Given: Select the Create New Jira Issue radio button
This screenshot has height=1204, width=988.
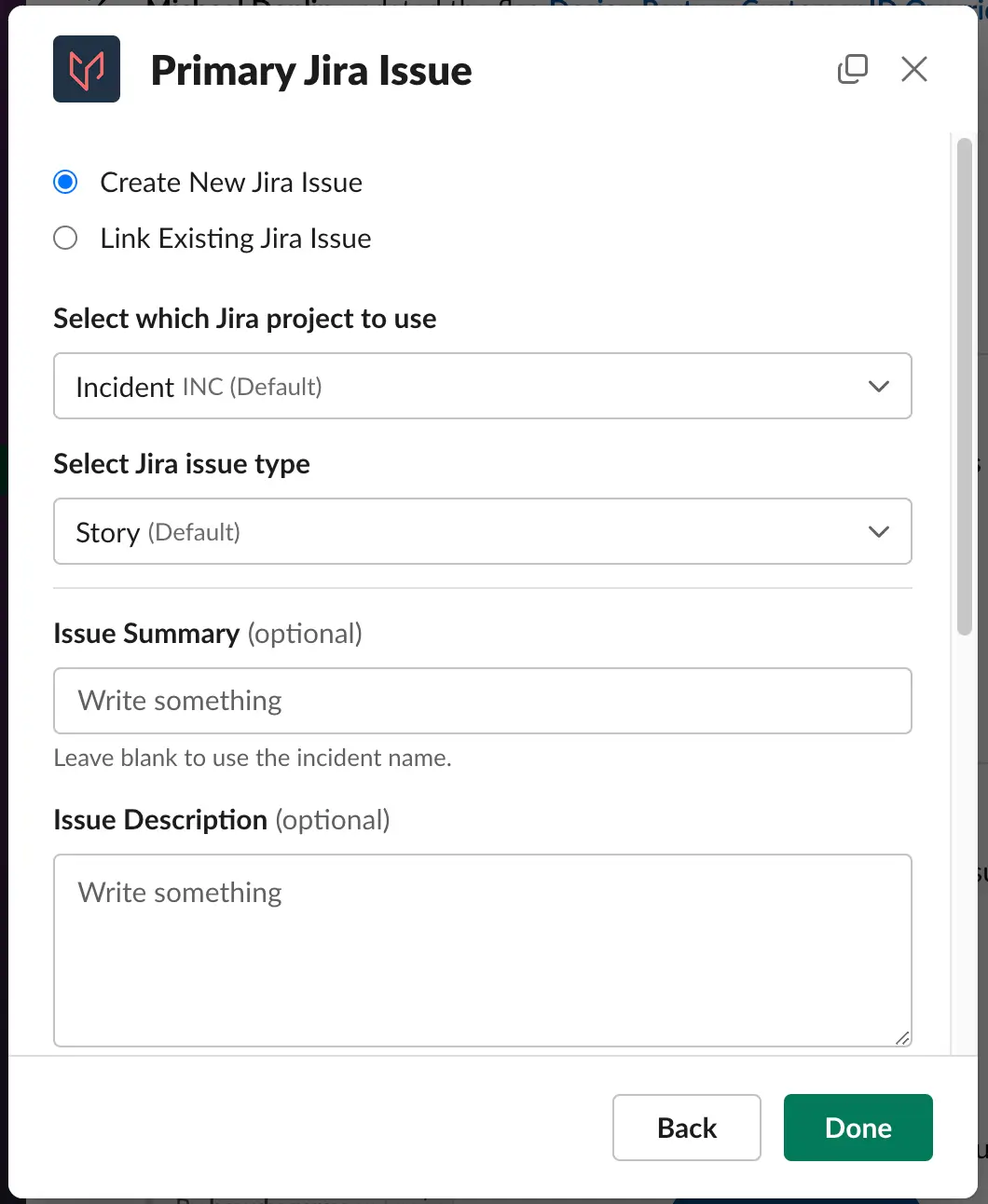Looking at the screenshot, I should pos(65,182).
